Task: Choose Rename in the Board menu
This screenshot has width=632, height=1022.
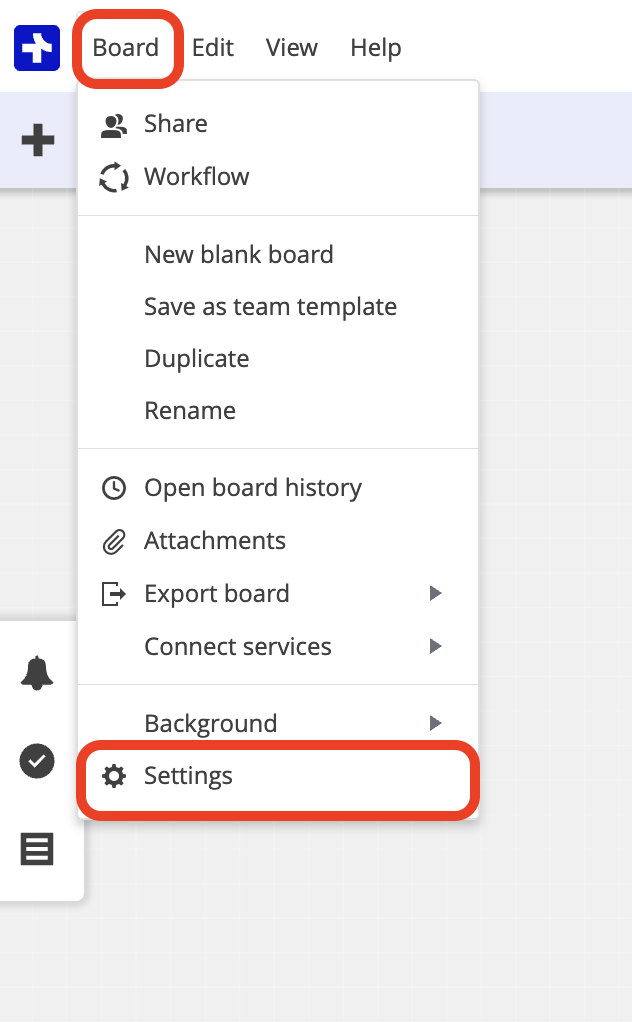Action: pos(190,411)
